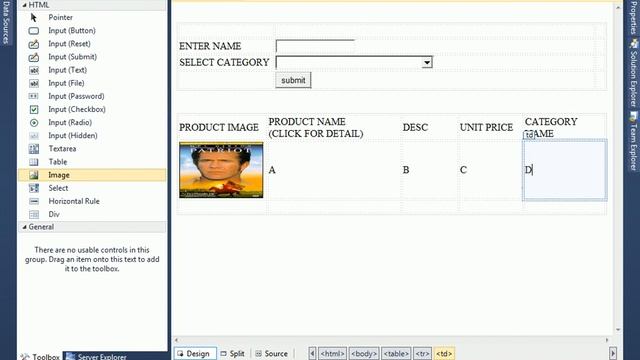Pick the Input (Password) toolbox icon

(x=34, y=96)
